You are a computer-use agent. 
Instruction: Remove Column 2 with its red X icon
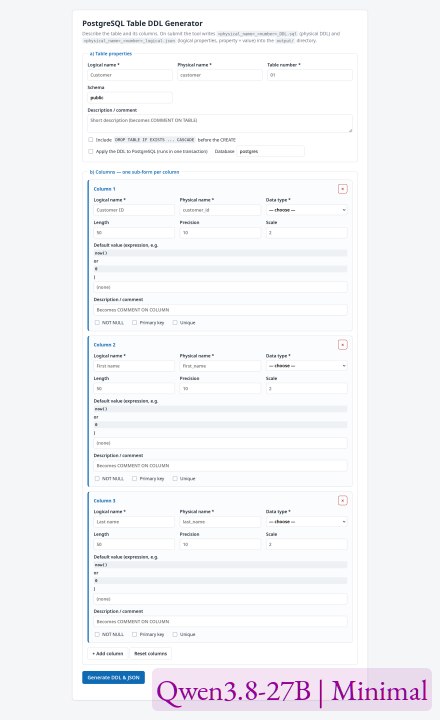pos(343,345)
